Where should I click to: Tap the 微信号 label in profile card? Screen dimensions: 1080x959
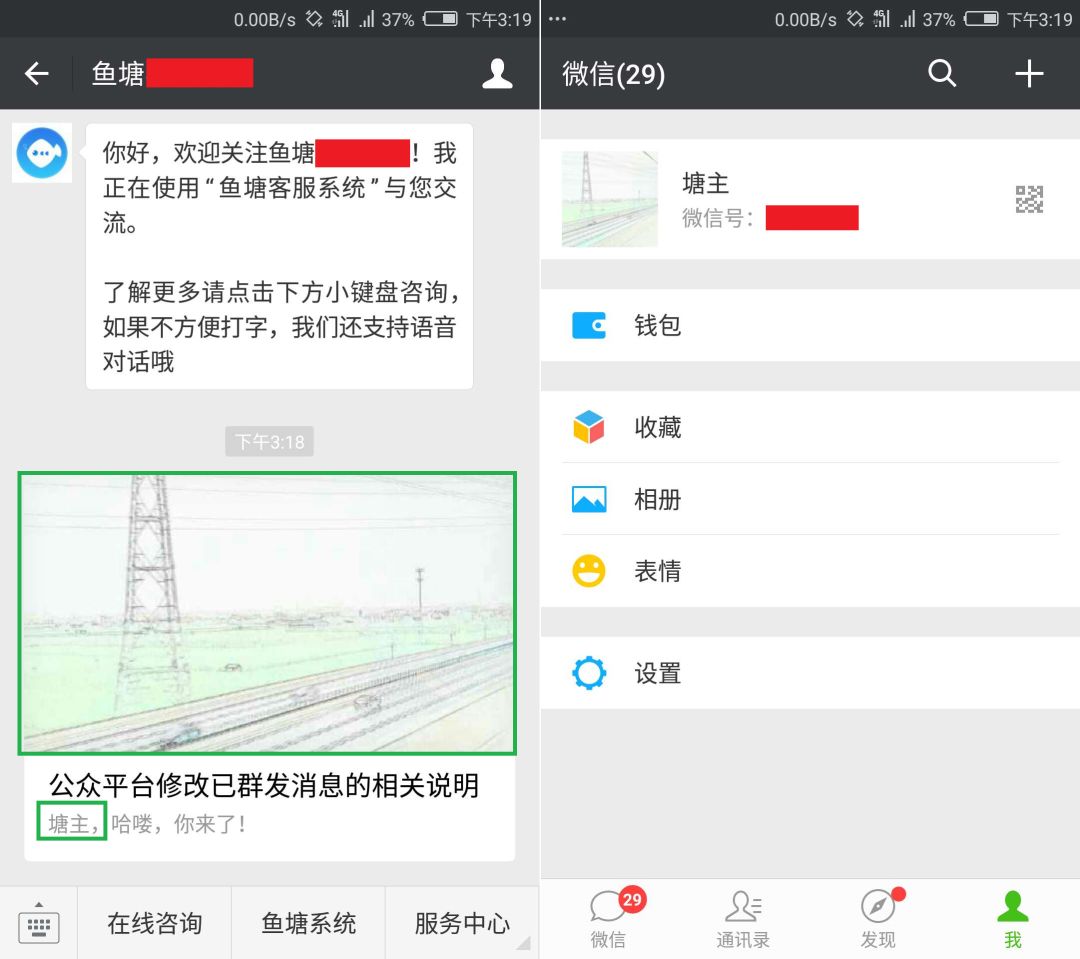(717, 218)
